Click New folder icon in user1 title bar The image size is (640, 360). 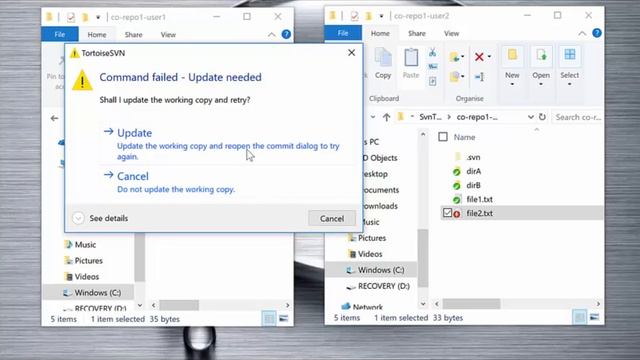85,17
